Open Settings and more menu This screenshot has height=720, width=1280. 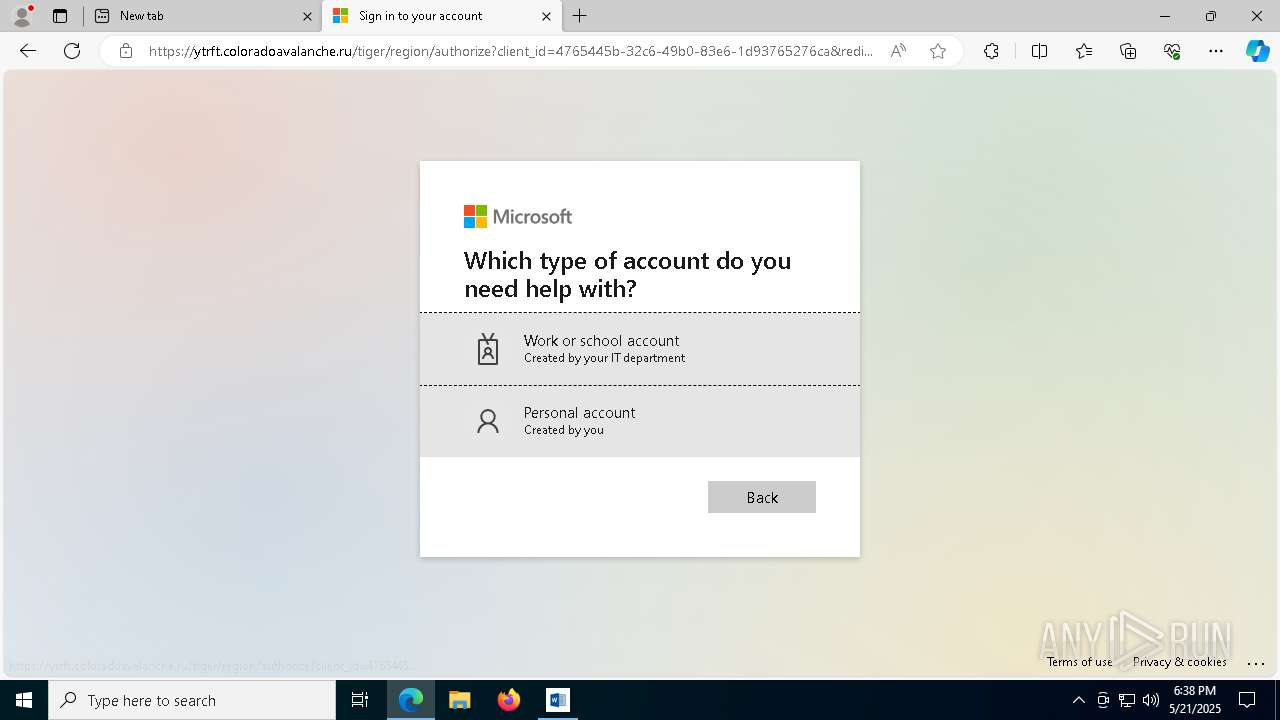point(1216,51)
